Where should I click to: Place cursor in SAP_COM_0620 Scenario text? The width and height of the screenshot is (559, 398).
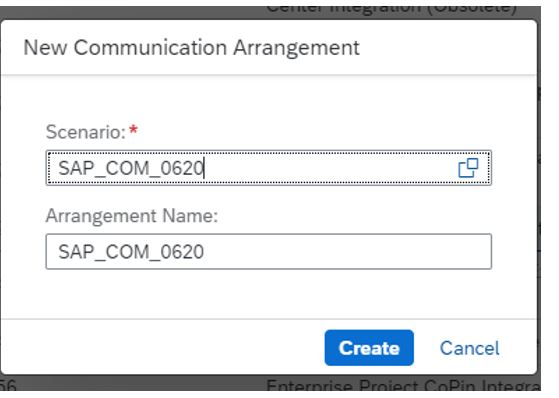tap(130, 168)
